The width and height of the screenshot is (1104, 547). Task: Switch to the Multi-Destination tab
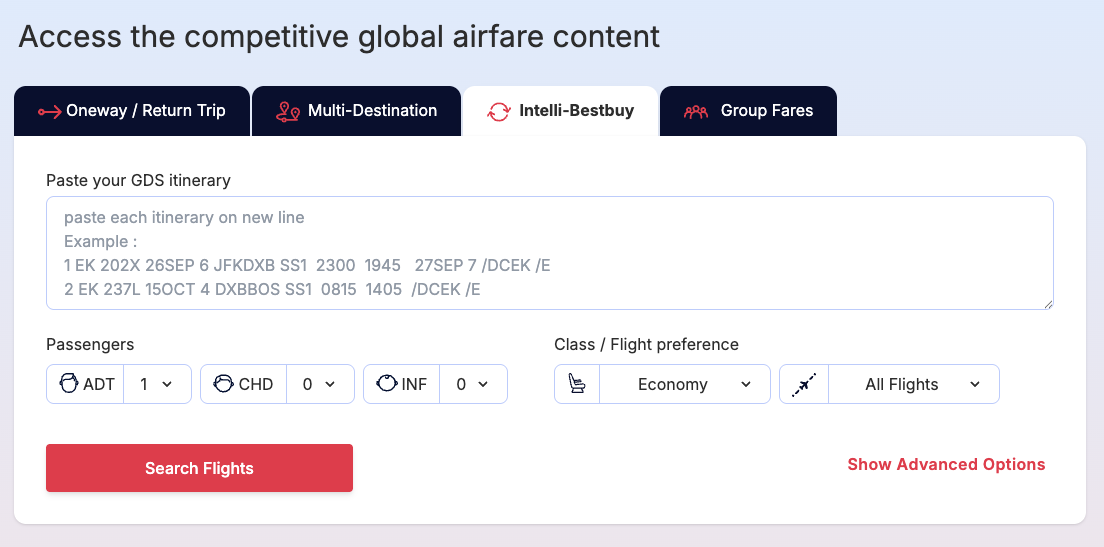tap(356, 111)
